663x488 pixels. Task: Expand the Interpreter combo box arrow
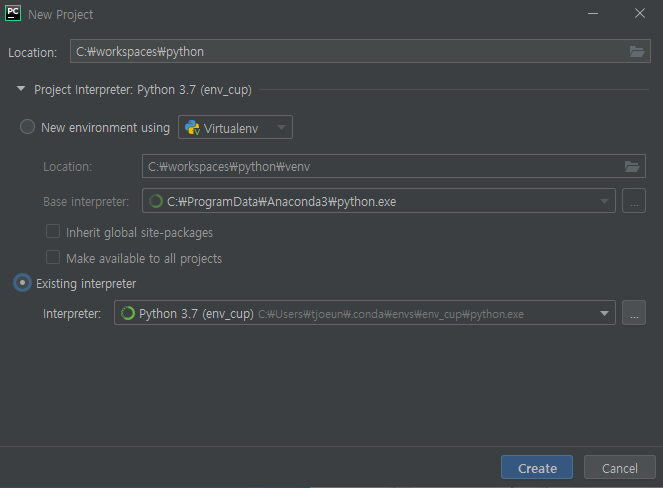pyautogui.click(x=605, y=313)
